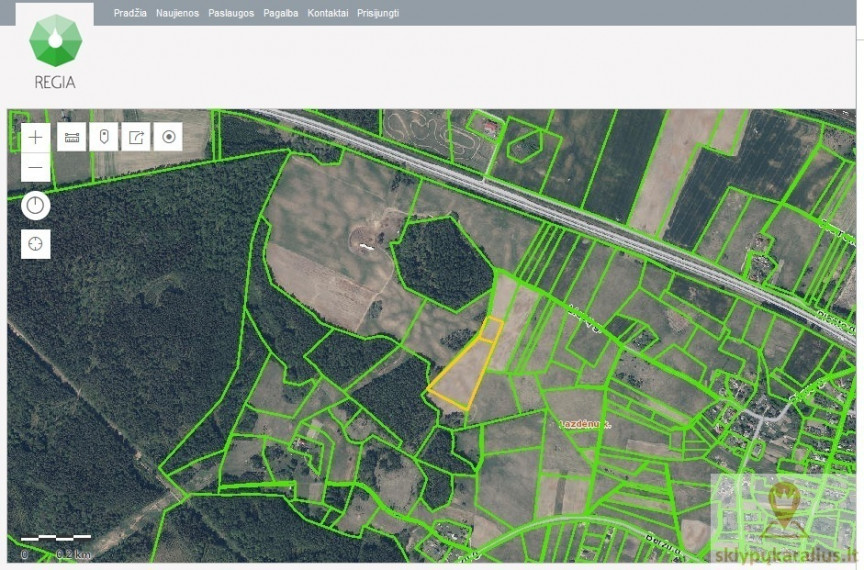Click the 0.2 km scale bar

coord(56,545)
